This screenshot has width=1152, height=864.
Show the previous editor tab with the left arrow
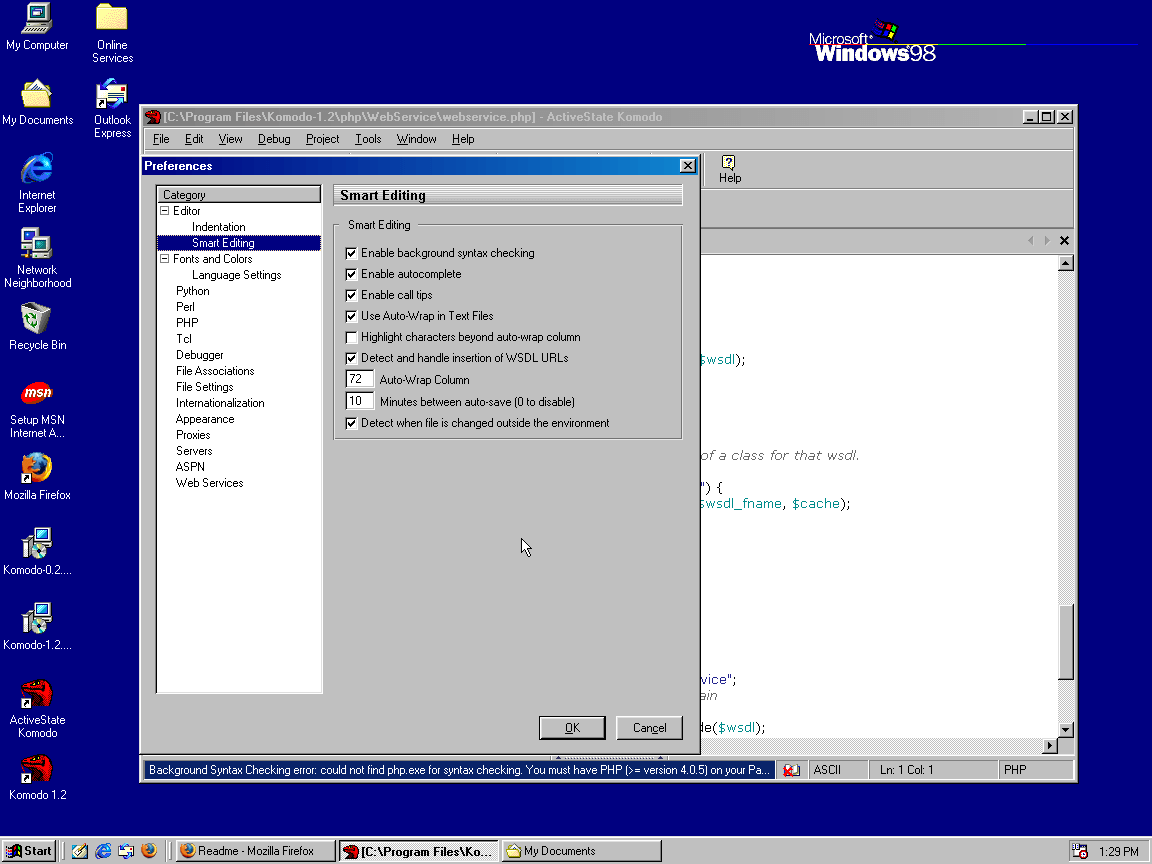(x=1031, y=240)
